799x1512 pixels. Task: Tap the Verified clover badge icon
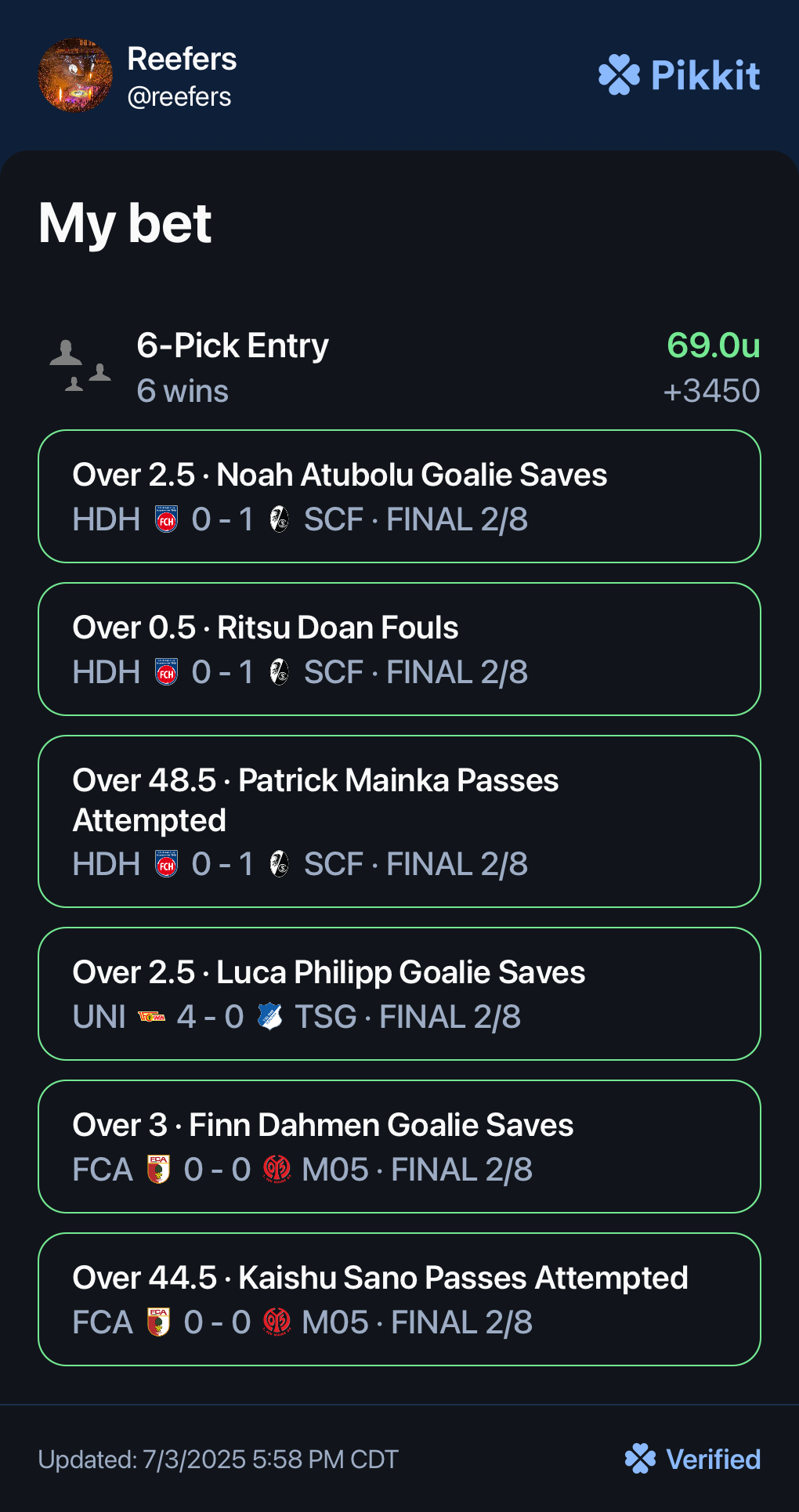pos(640,1459)
